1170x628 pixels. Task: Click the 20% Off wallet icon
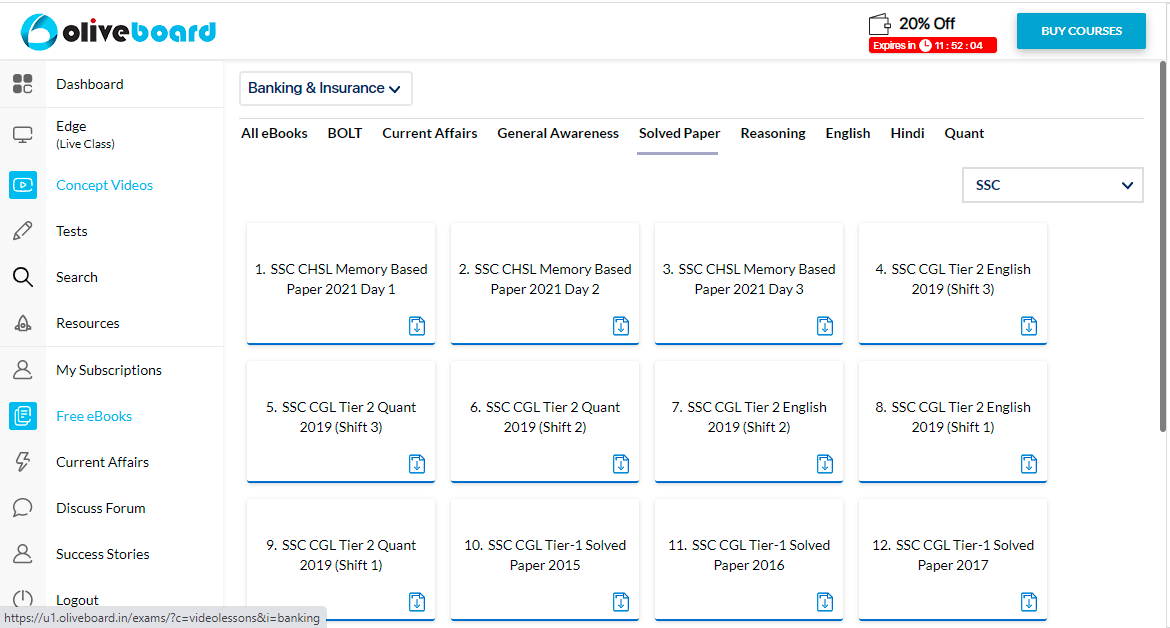click(x=880, y=24)
